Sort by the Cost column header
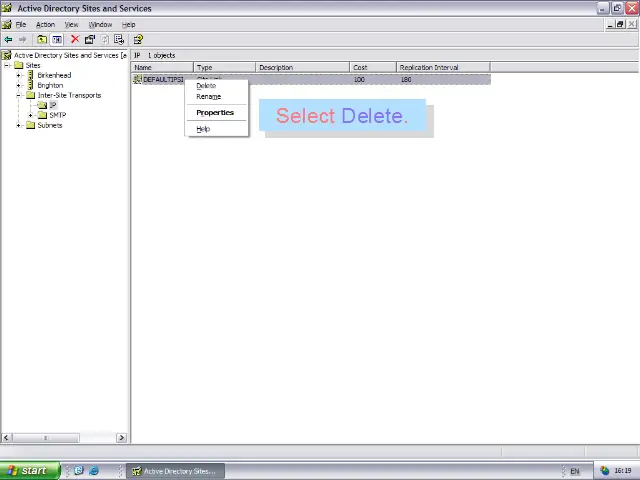The image size is (640, 480). (373, 67)
